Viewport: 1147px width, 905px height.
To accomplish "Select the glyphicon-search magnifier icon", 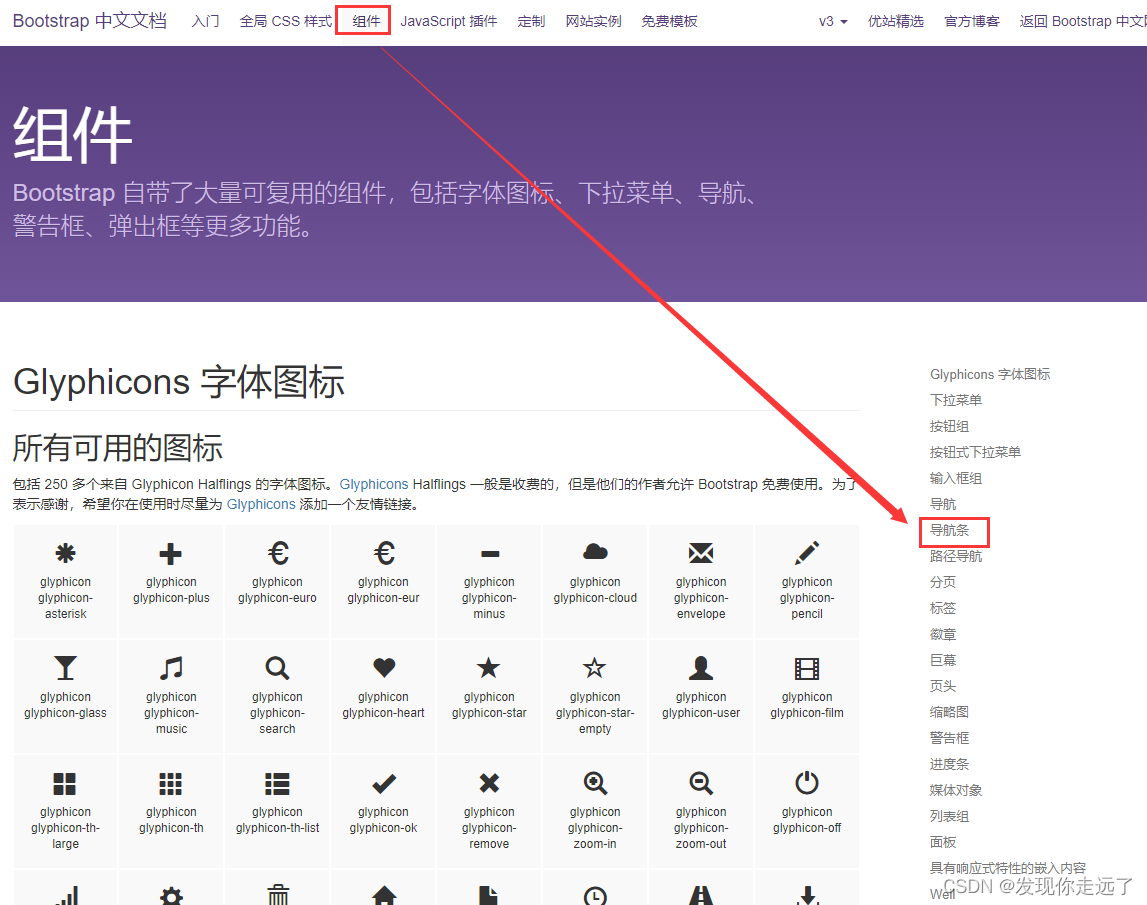I will [x=276, y=668].
